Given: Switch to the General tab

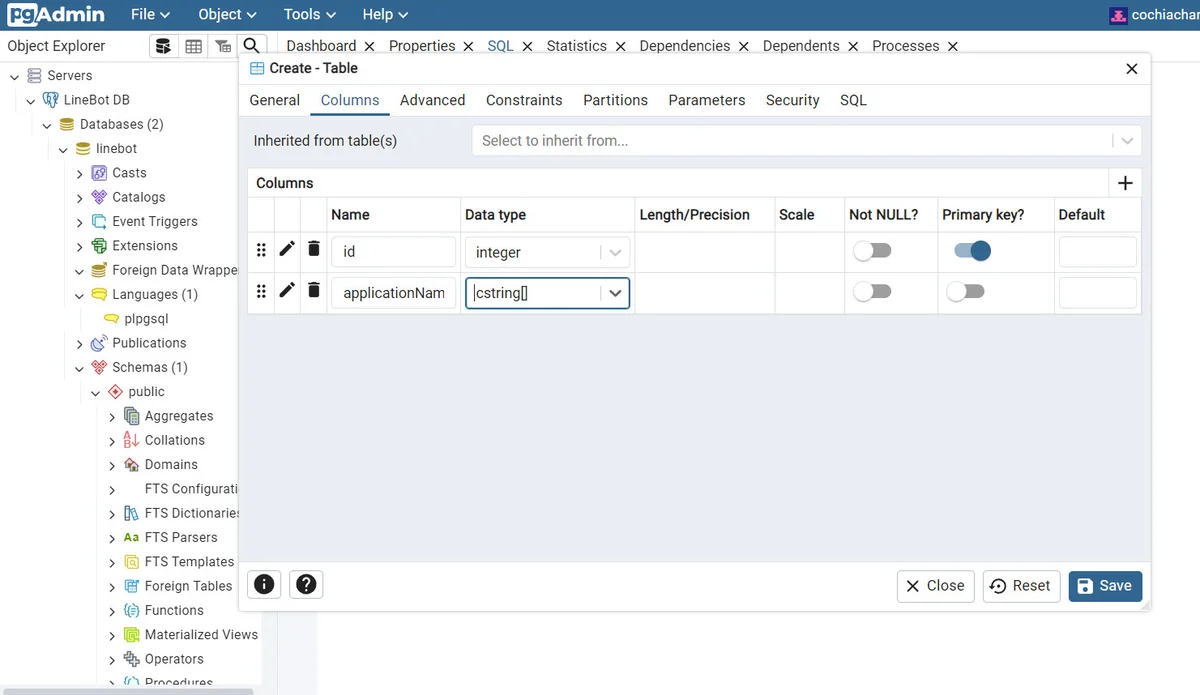Looking at the screenshot, I should [275, 100].
